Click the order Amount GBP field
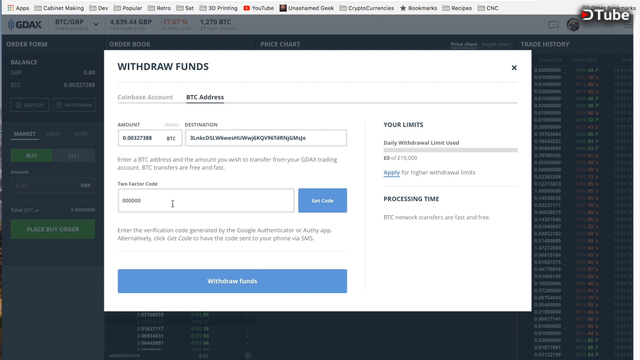The width and height of the screenshot is (640, 360). point(53,185)
